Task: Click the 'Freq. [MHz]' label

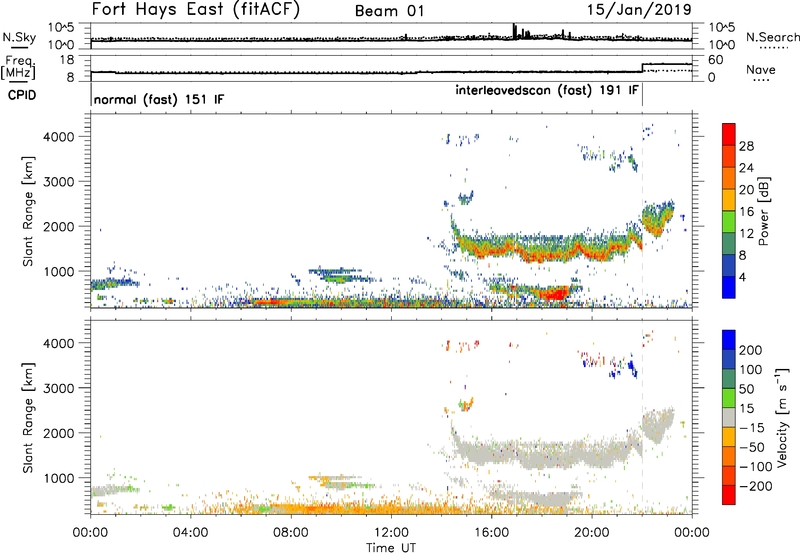Action: 18,68
